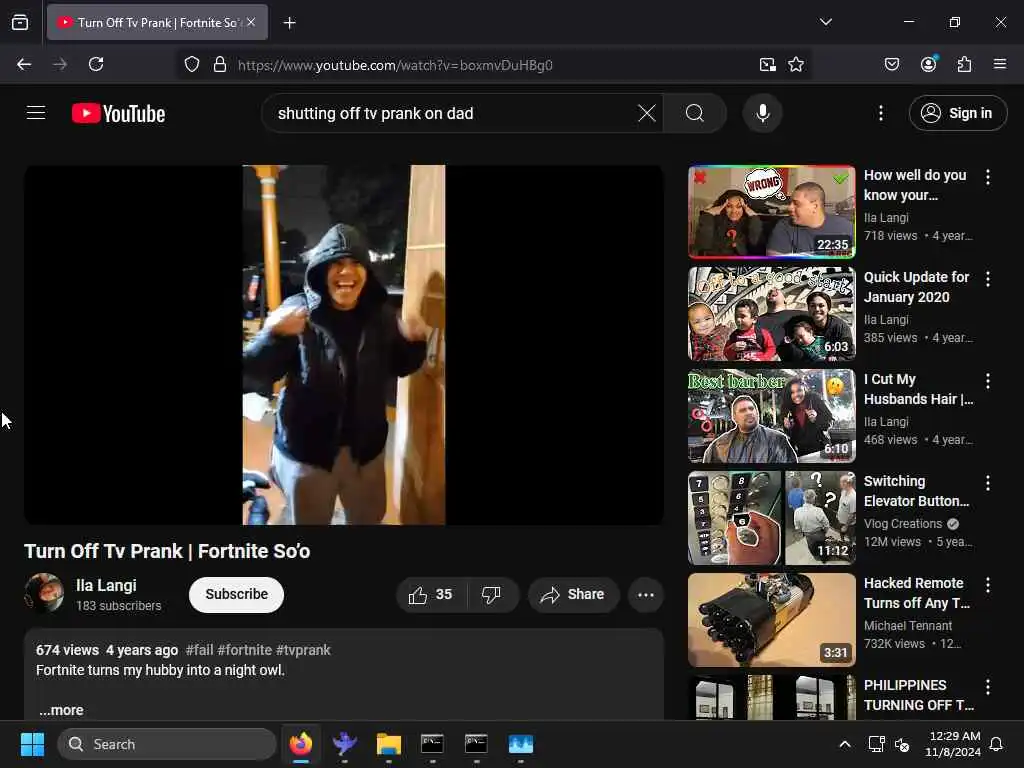The height and width of the screenshot is (768, 1024).
Task: Open 'How well do you know your' thumbnail
Action: (x=771, y=212)
